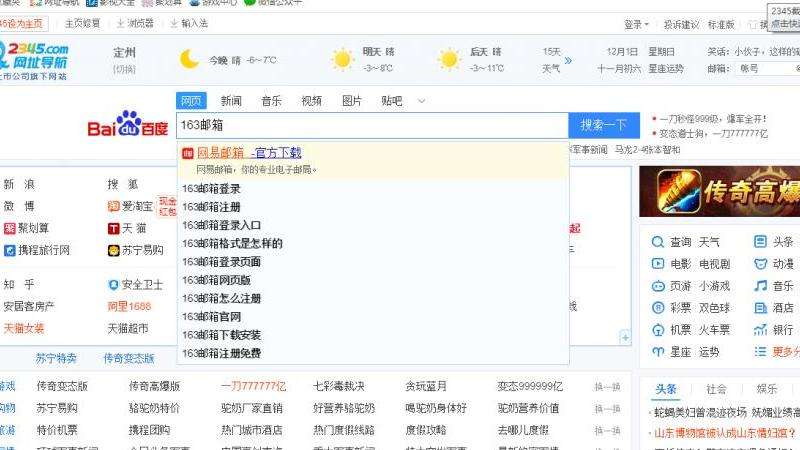Expand 15天 天气 forecast arrow

coord(568,60)
